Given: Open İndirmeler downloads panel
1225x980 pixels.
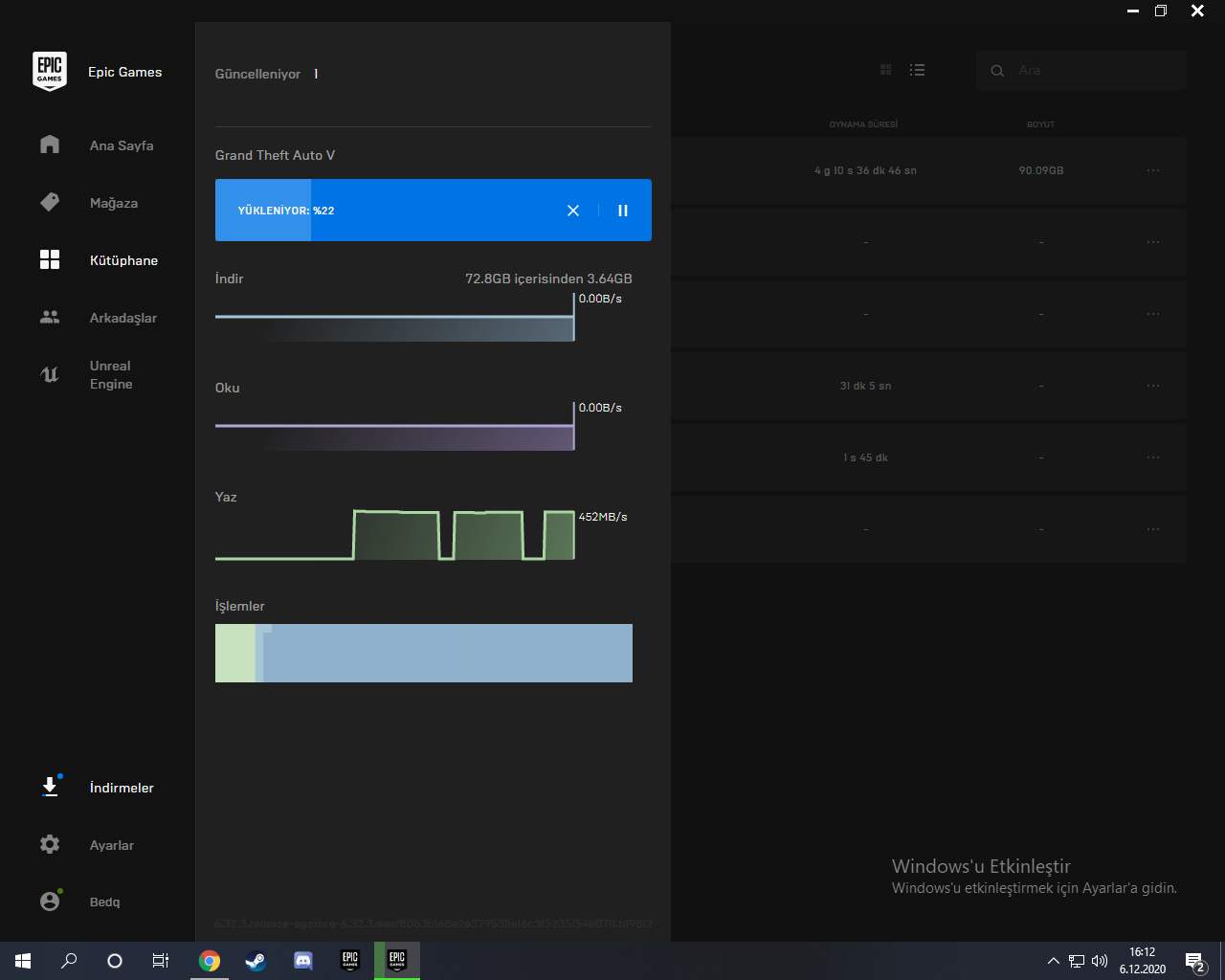Looking at the screenshot, I should tap(121, 788).
